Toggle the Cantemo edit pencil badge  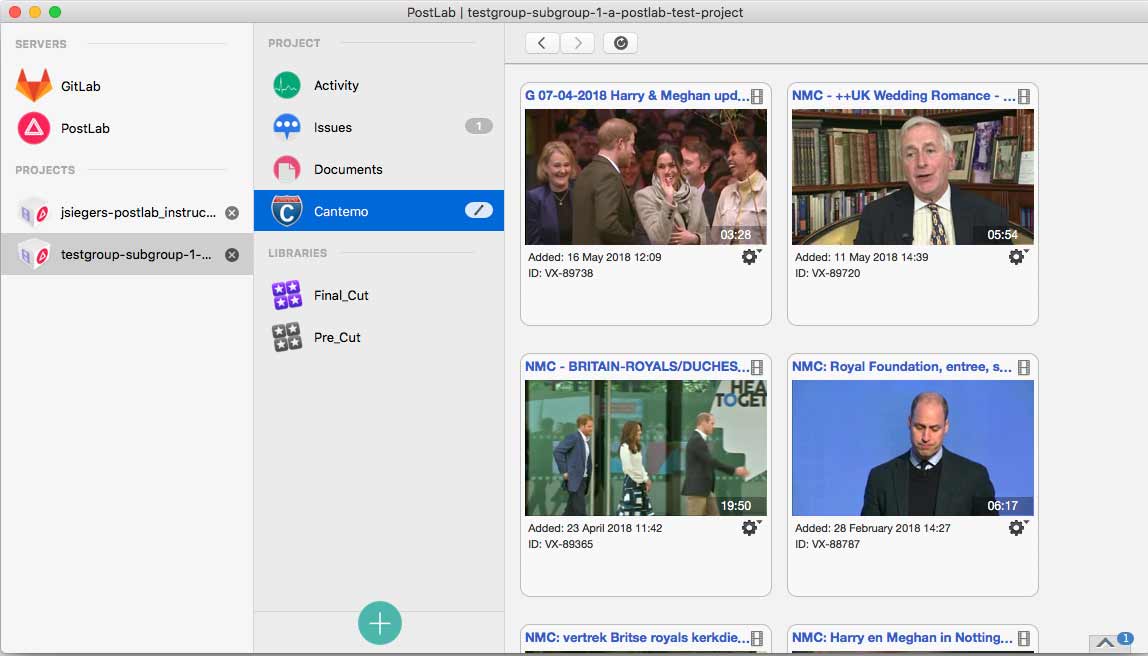(479, 210)
